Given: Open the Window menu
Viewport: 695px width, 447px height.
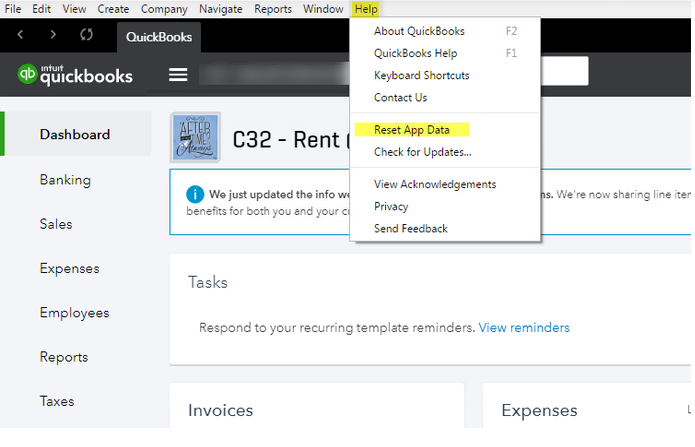Looking at the screenshot, I should point(323,9).
